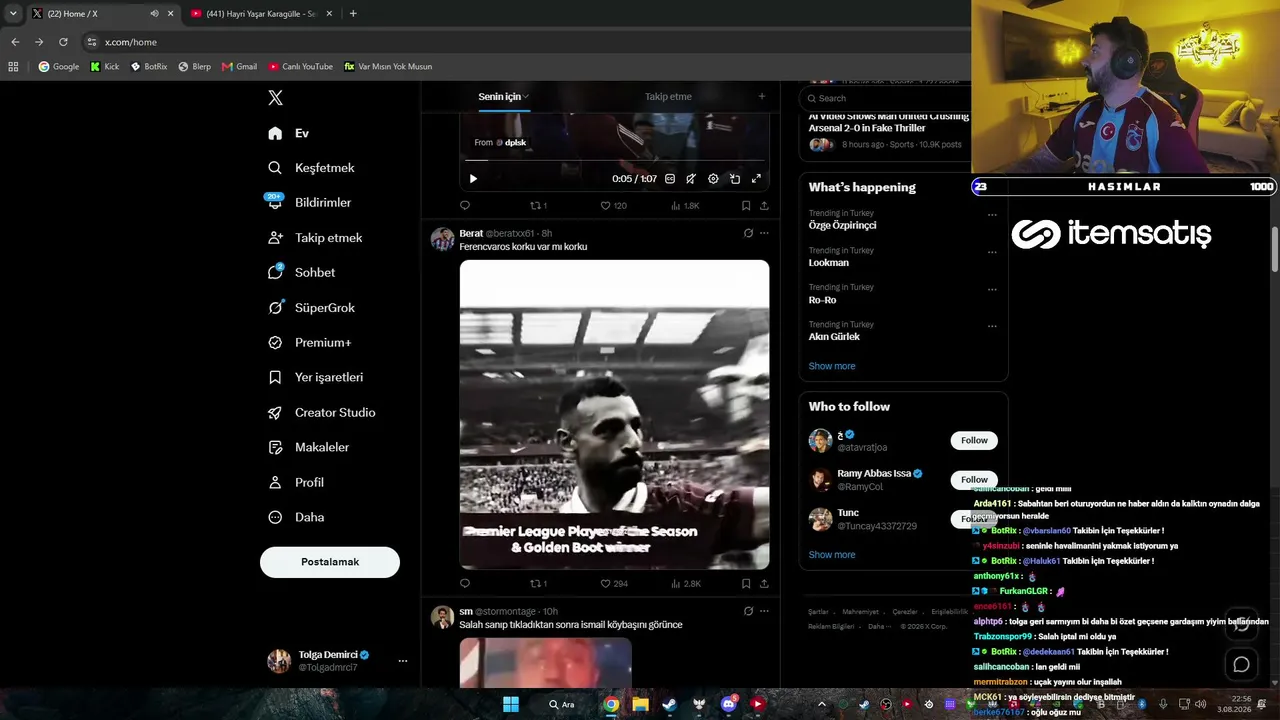Add a new timeline tab with plus
The height and width of the screenshot is (720, 1280).
coord(761,97)
